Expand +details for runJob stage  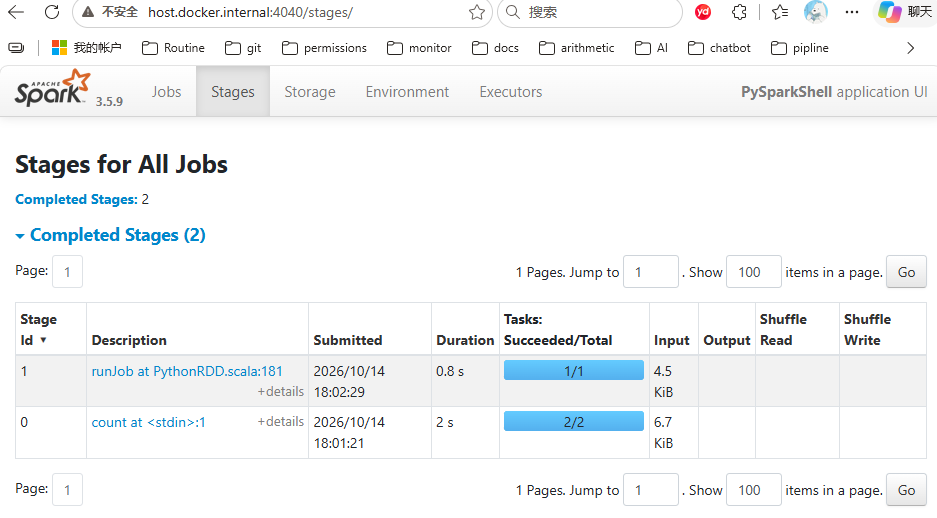tap(280, 391)
